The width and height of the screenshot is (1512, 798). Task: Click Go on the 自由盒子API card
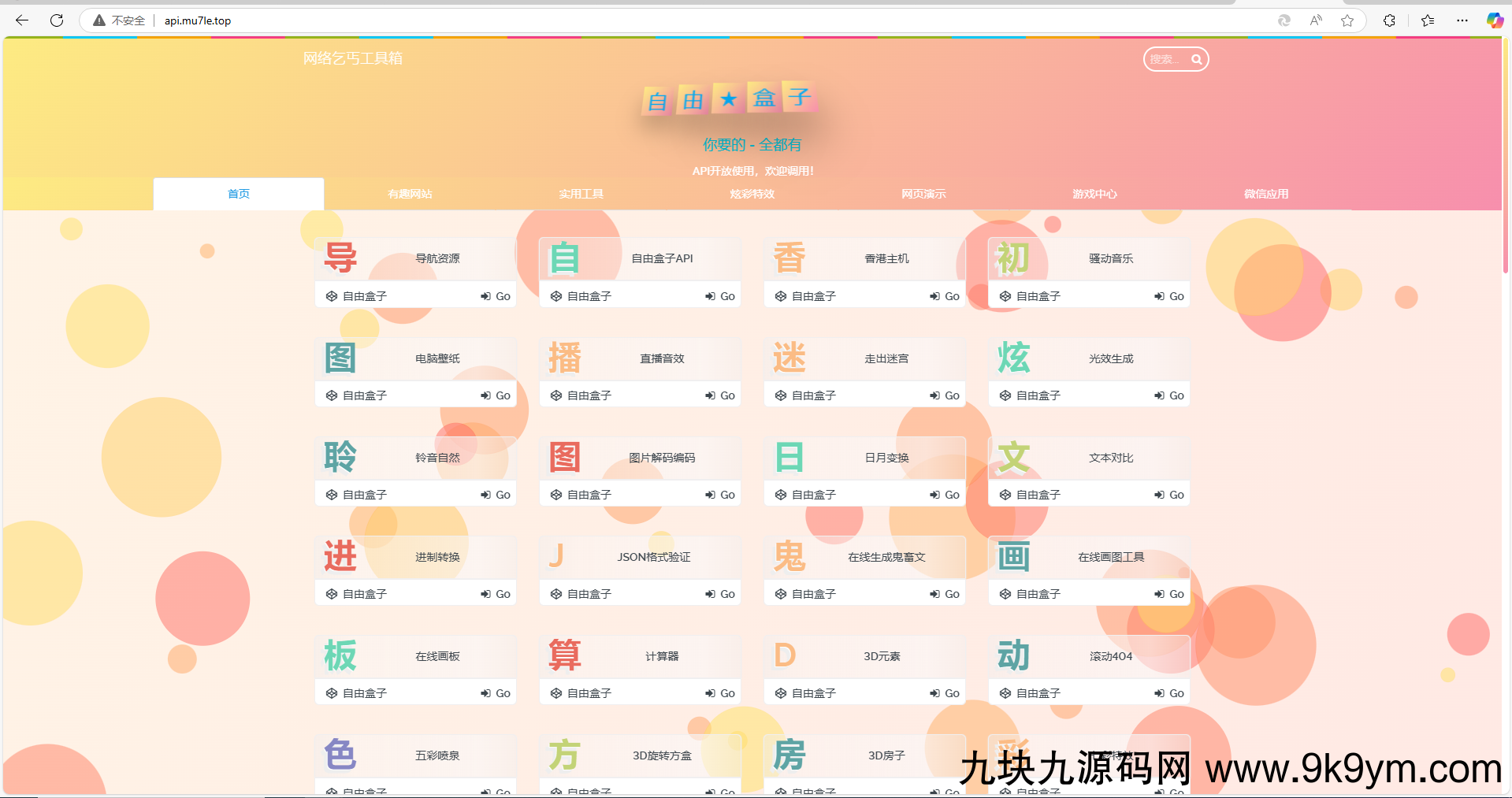click(720, 296)
